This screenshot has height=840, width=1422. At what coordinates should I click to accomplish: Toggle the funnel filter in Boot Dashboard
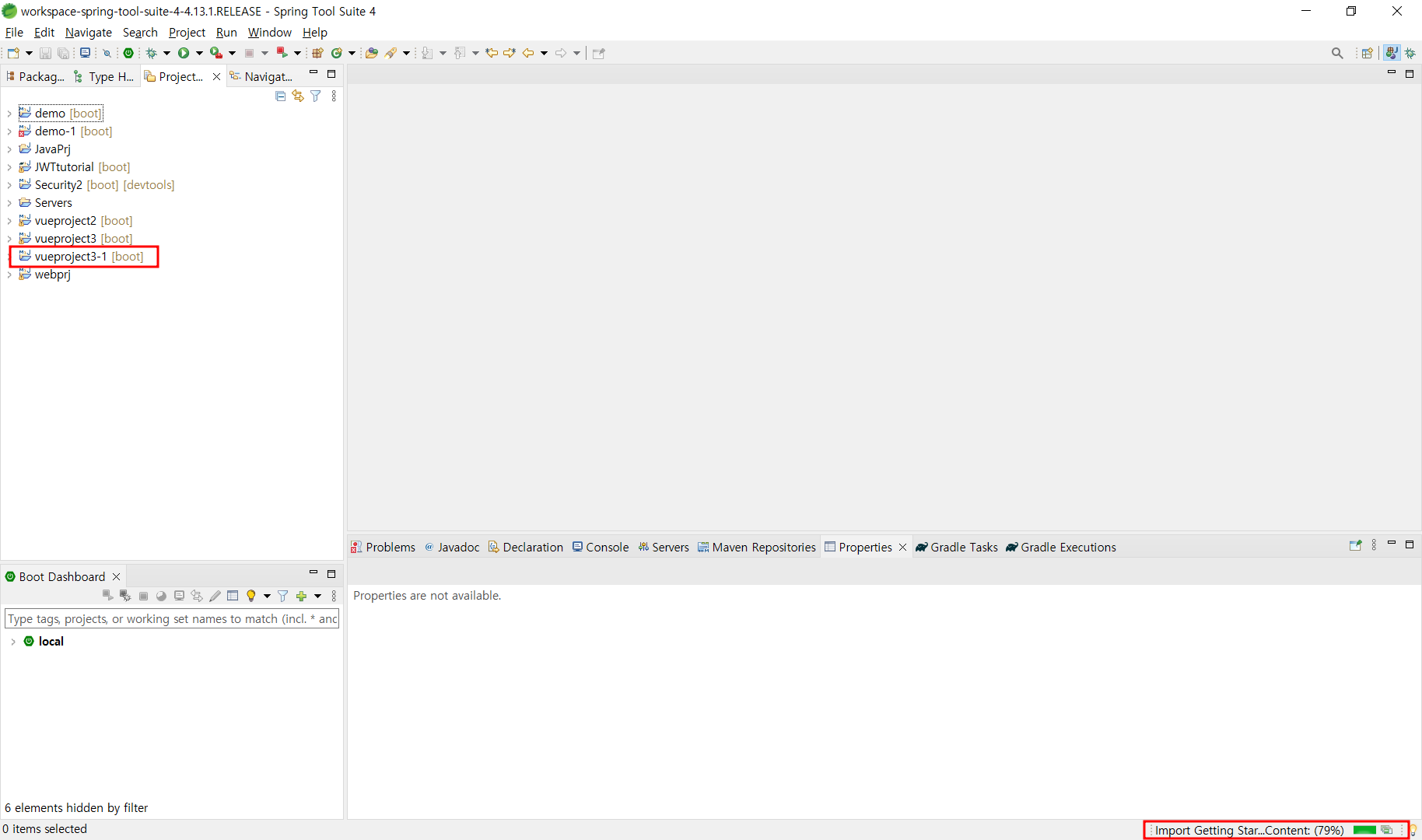point(282,596)
